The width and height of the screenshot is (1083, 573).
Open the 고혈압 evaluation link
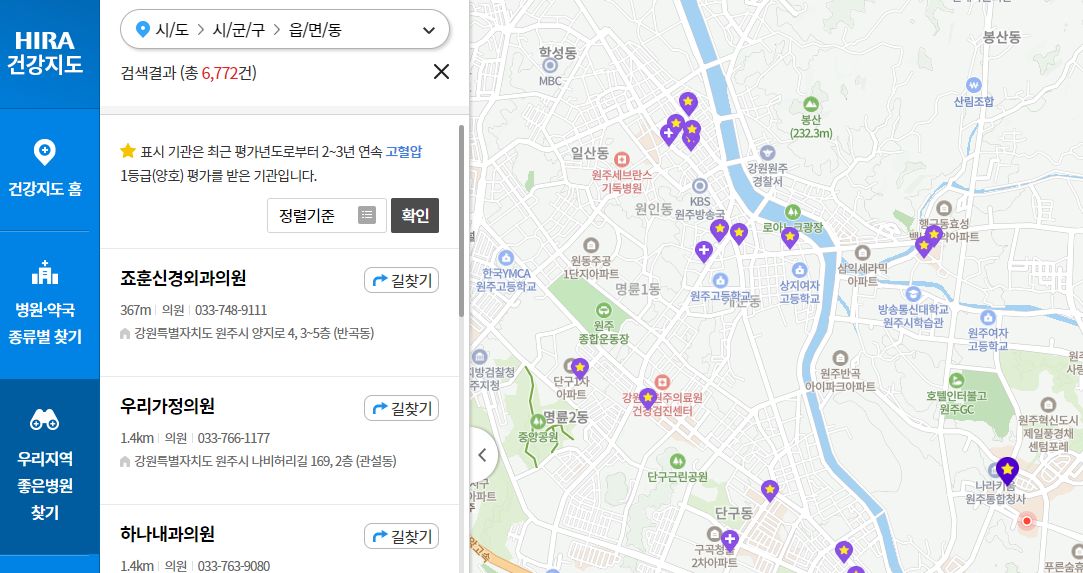404,151
